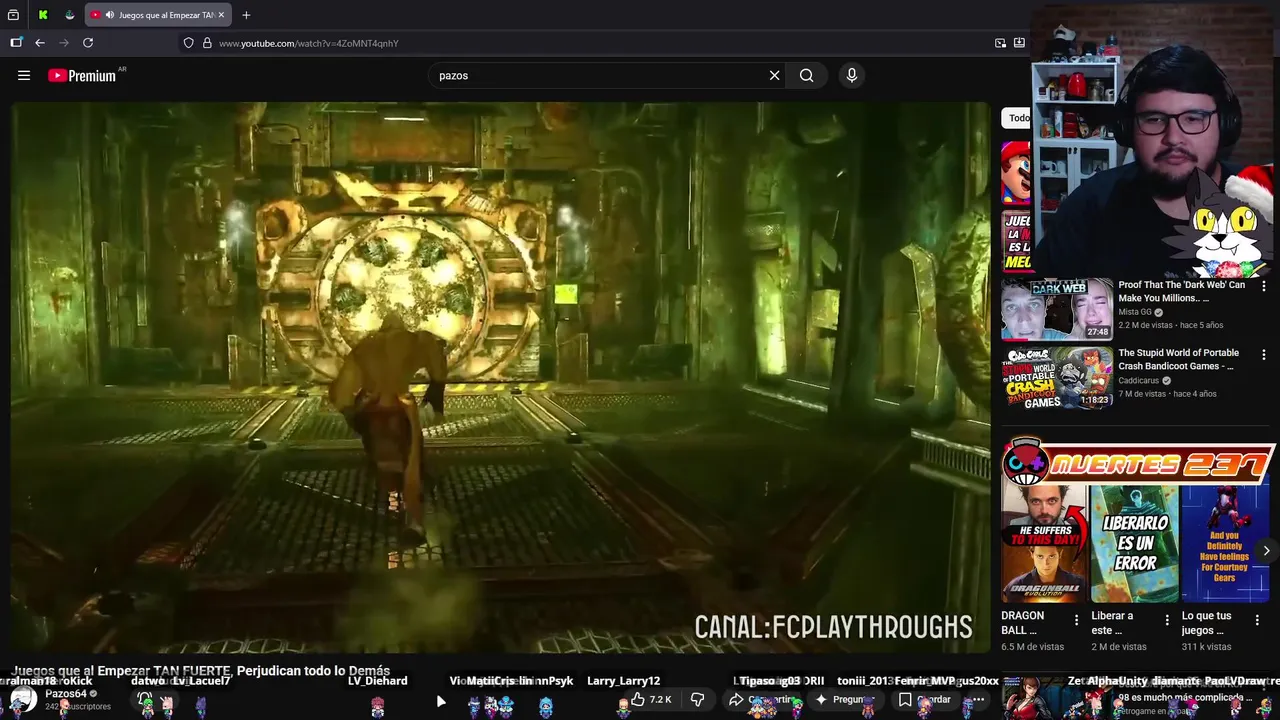The height and width of the screenshot is (720, 1280).
Task: Go forward with browser forward arrow
Action: click(x=64, y=43)
